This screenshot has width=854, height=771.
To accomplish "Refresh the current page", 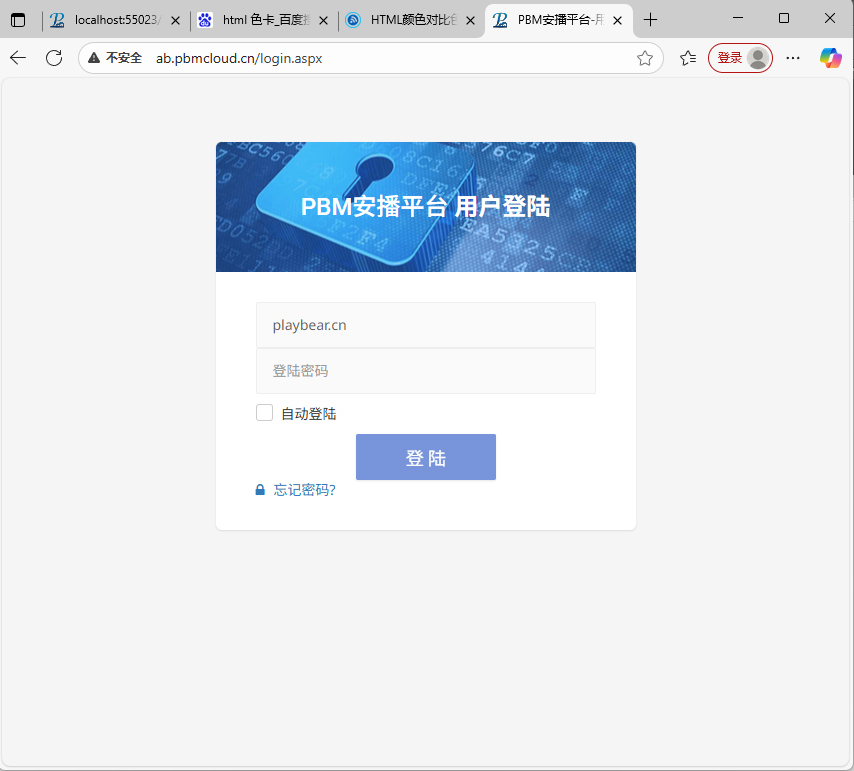I will coord(54,58).
